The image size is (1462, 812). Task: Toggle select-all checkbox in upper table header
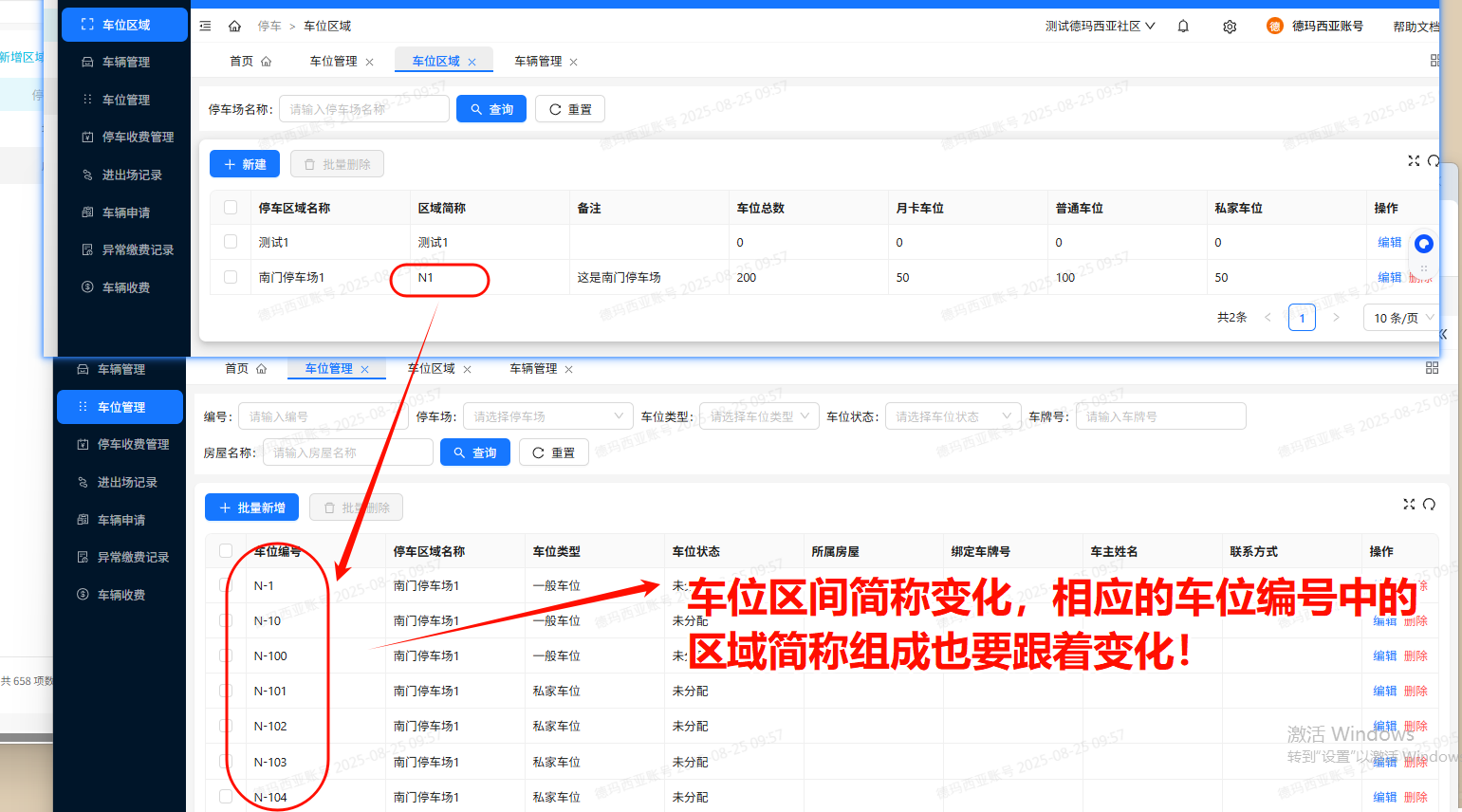tap(231, 208)
